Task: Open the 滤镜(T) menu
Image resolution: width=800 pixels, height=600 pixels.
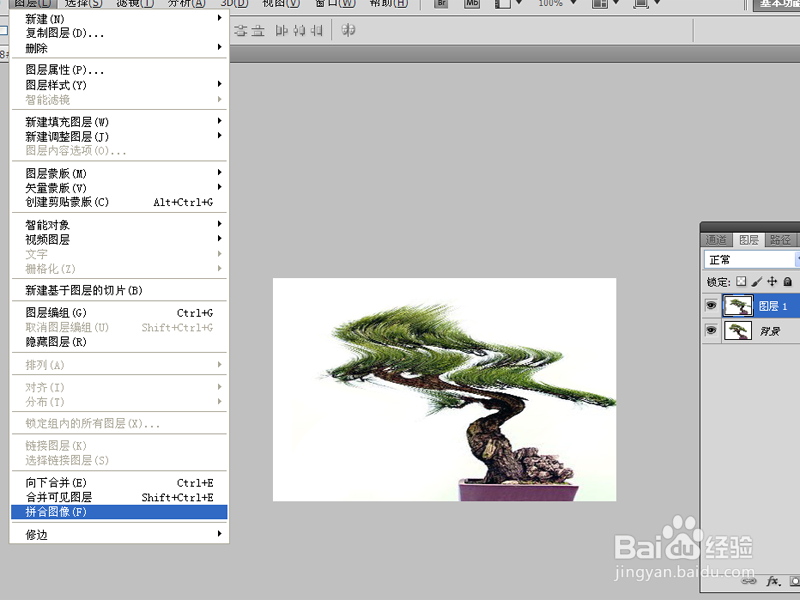Action: click(x=135, y=3)
